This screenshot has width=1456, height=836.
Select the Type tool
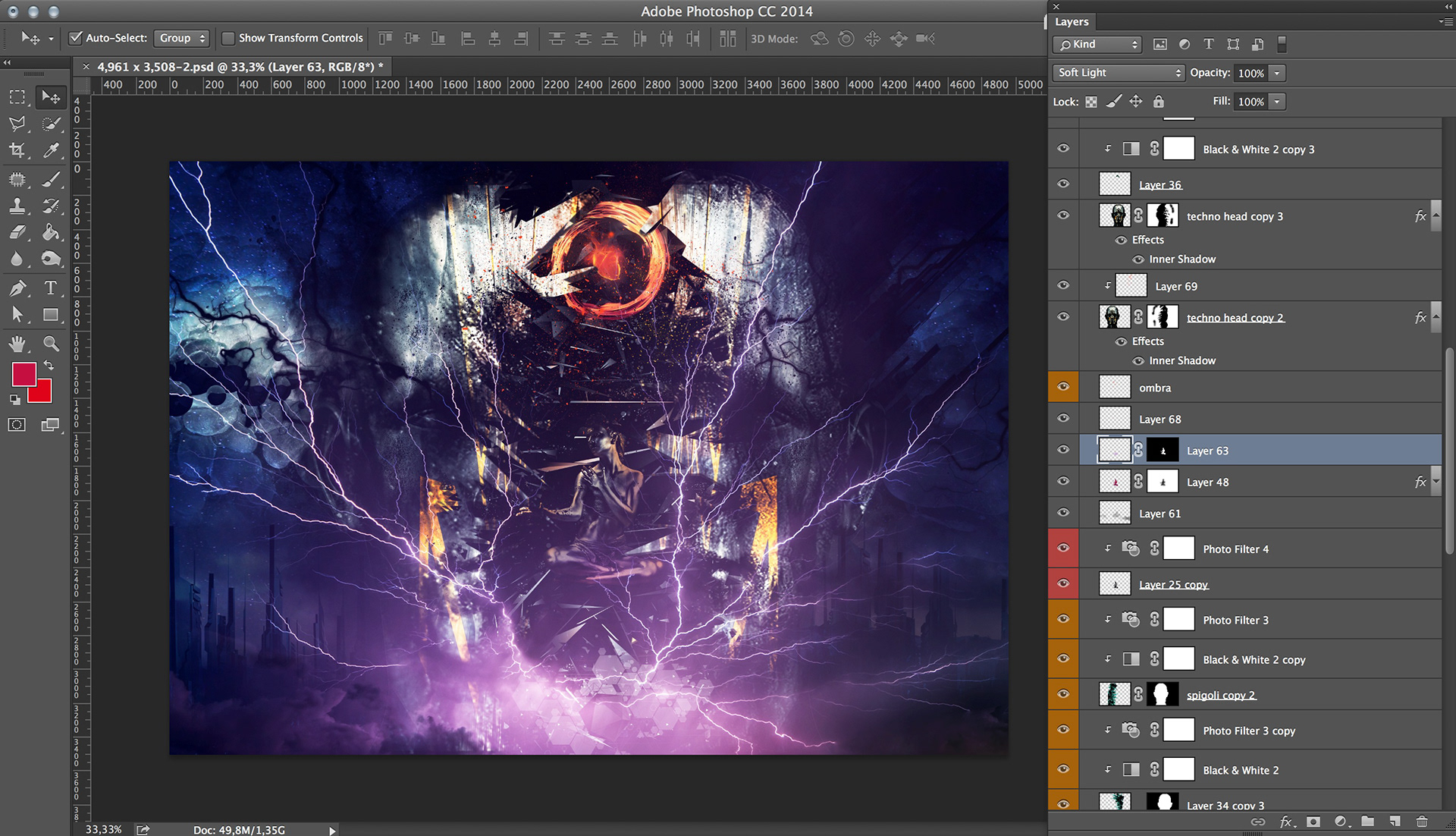(50, 288)
